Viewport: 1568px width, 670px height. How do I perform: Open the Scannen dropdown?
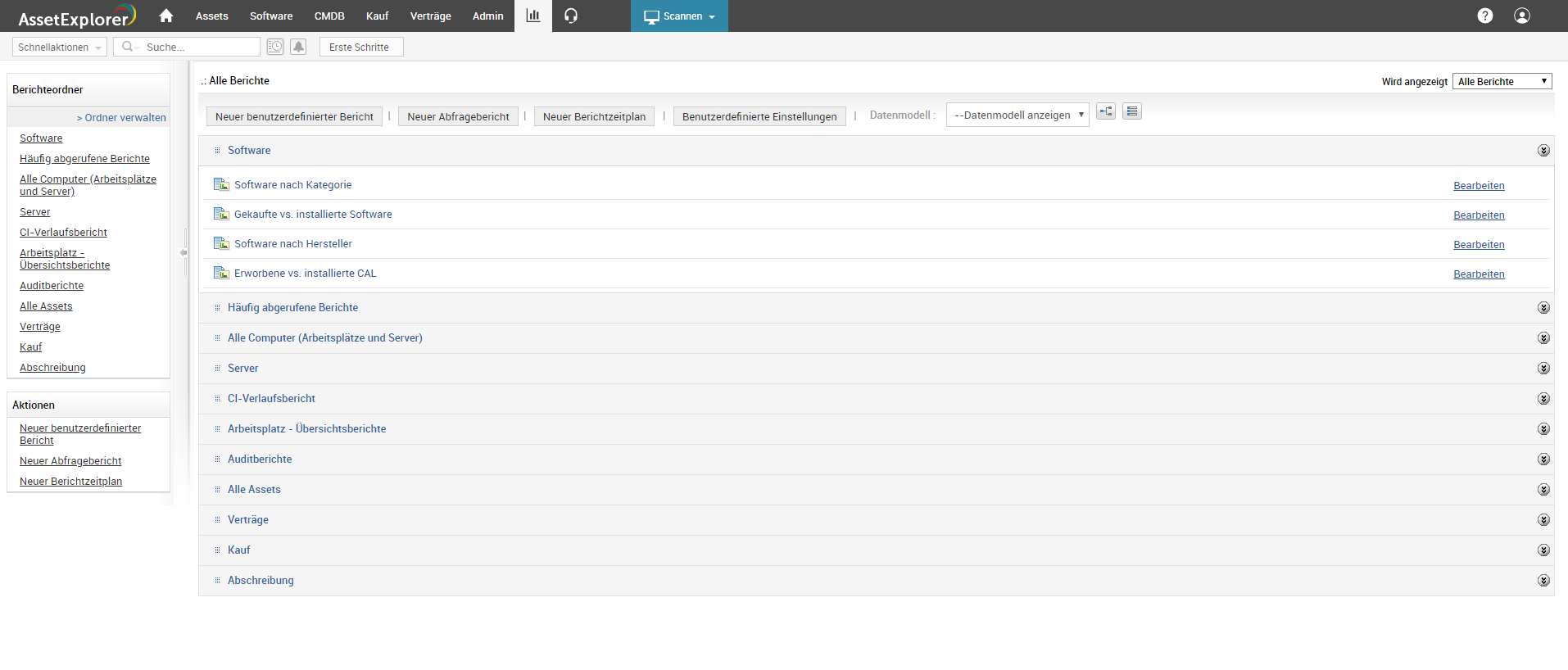click(679, 16)
